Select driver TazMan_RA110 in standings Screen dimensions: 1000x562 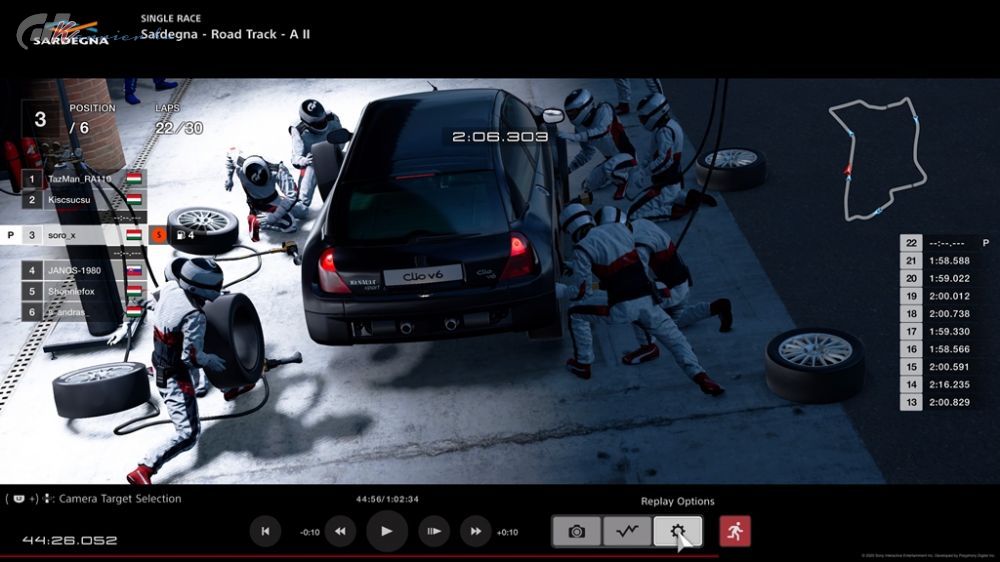pyautogui.click(x=83, y=179)
